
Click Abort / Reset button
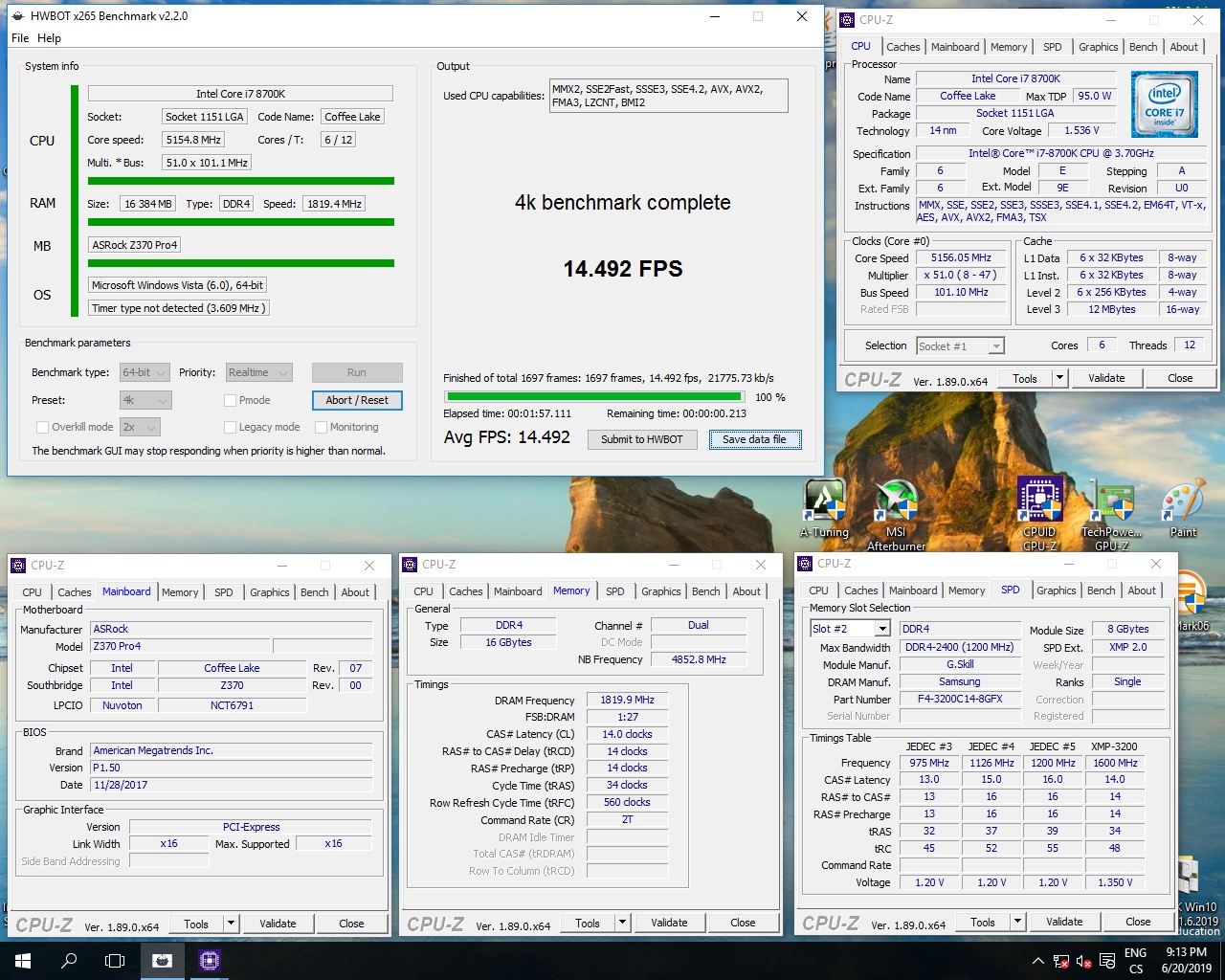point(357,400)
